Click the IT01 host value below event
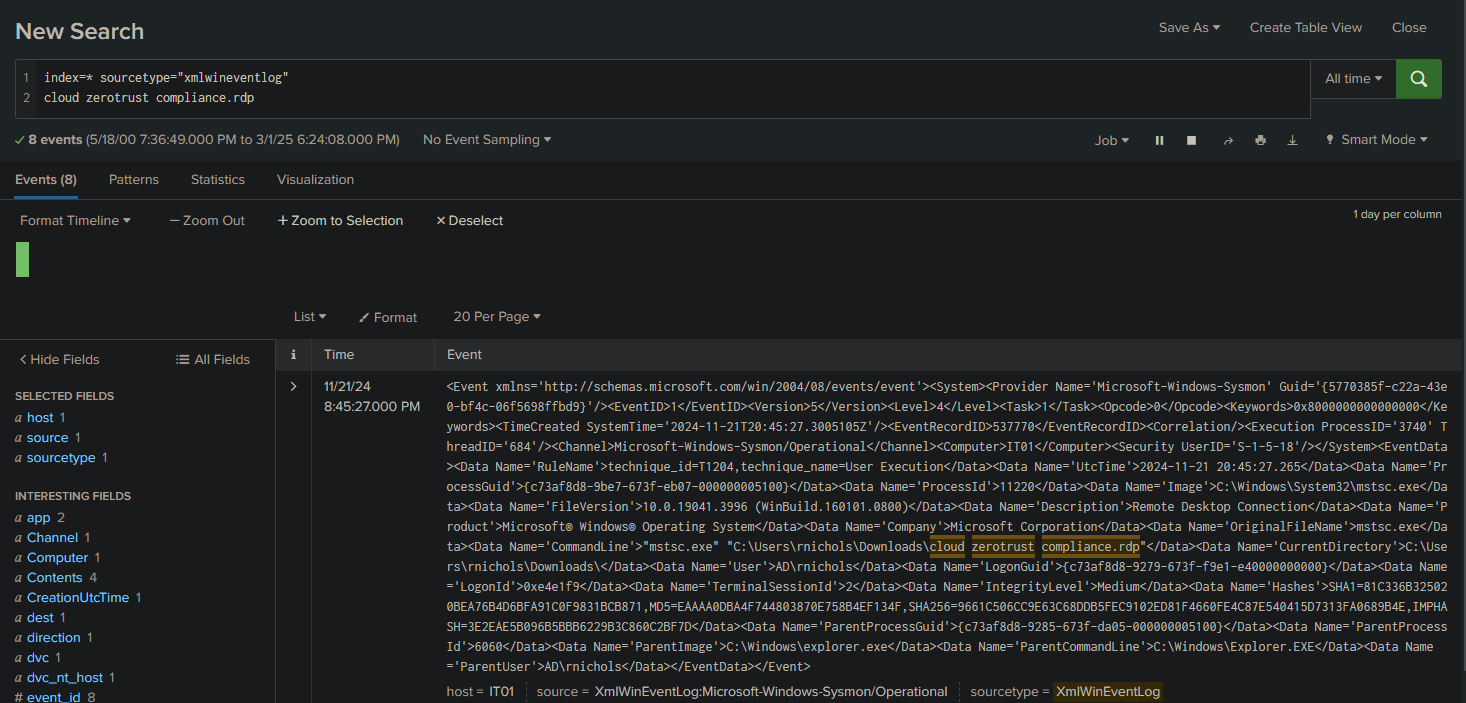The image size is (1466, 703). click(501, 691)
